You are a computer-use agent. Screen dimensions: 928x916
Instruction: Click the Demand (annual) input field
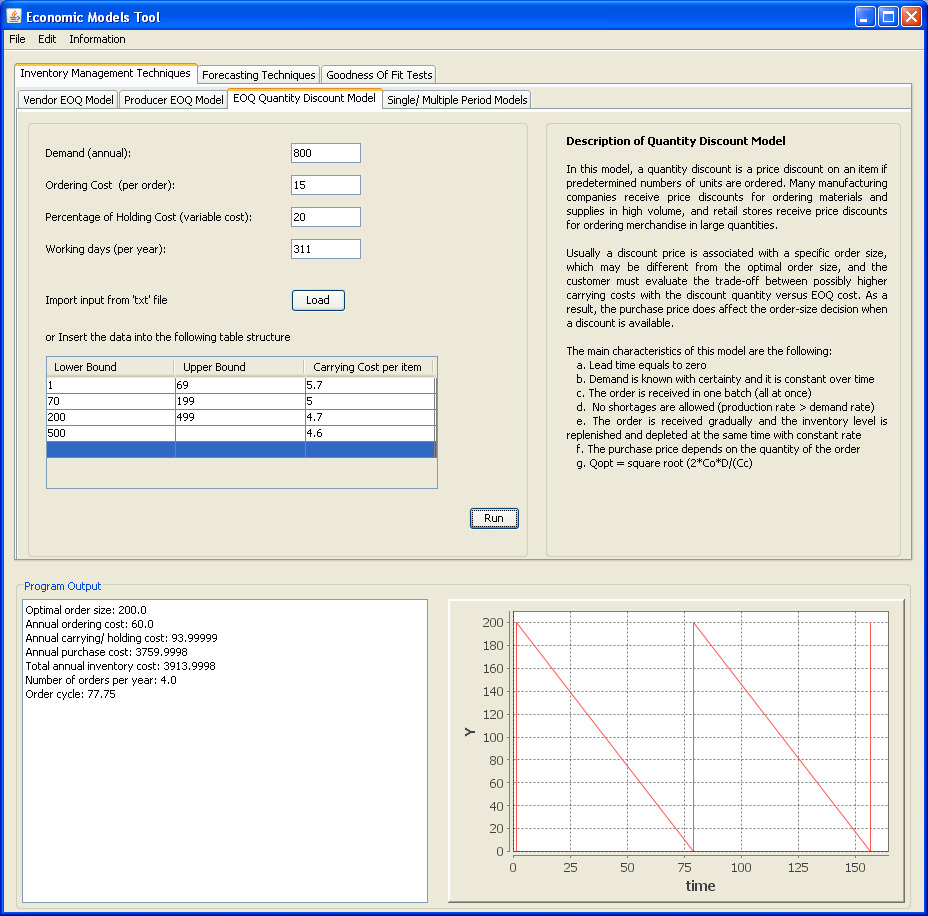pyautogui.click(x=326, y=153)
